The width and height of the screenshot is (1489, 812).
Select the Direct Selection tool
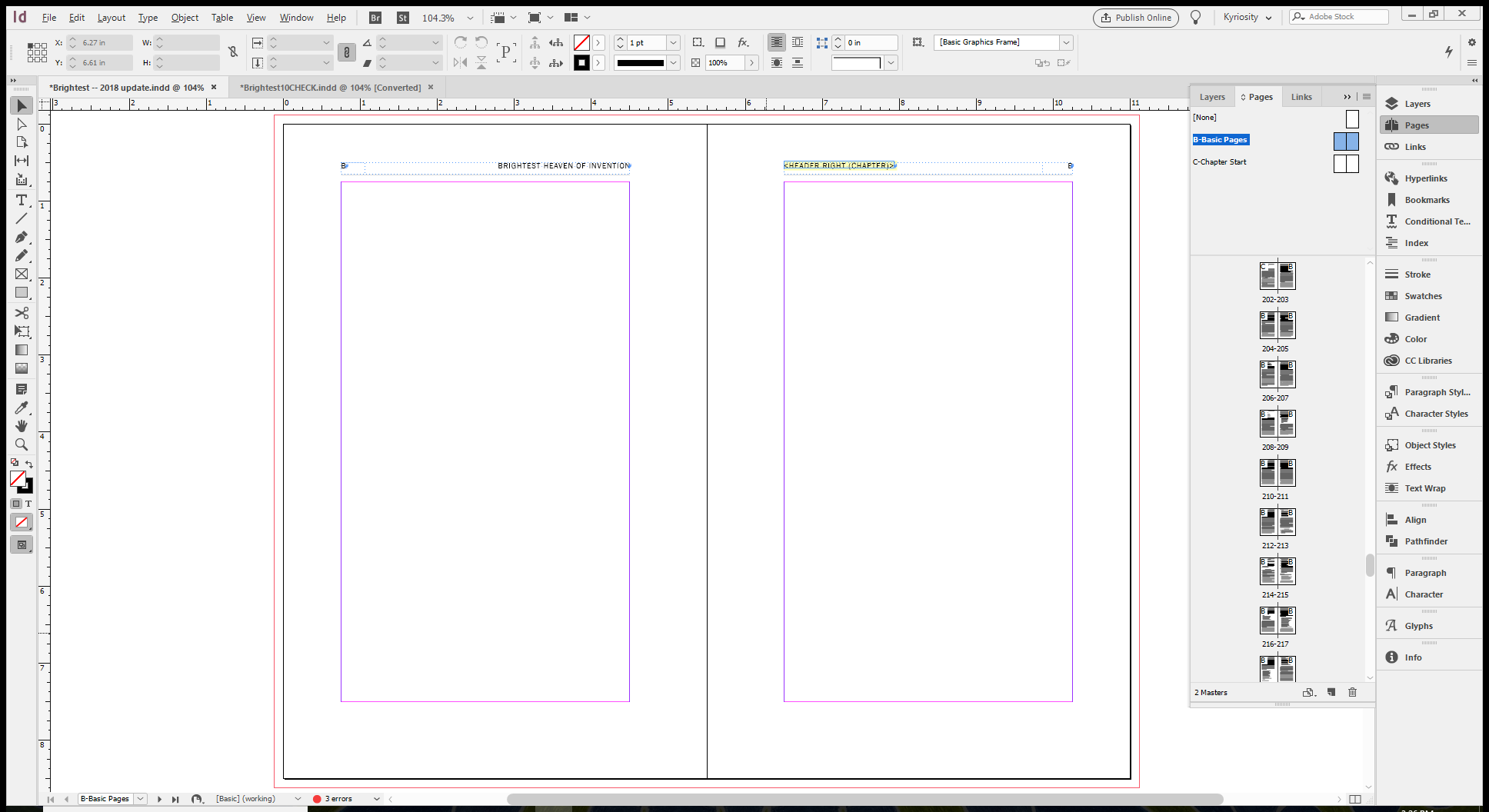tap(22, 124)
